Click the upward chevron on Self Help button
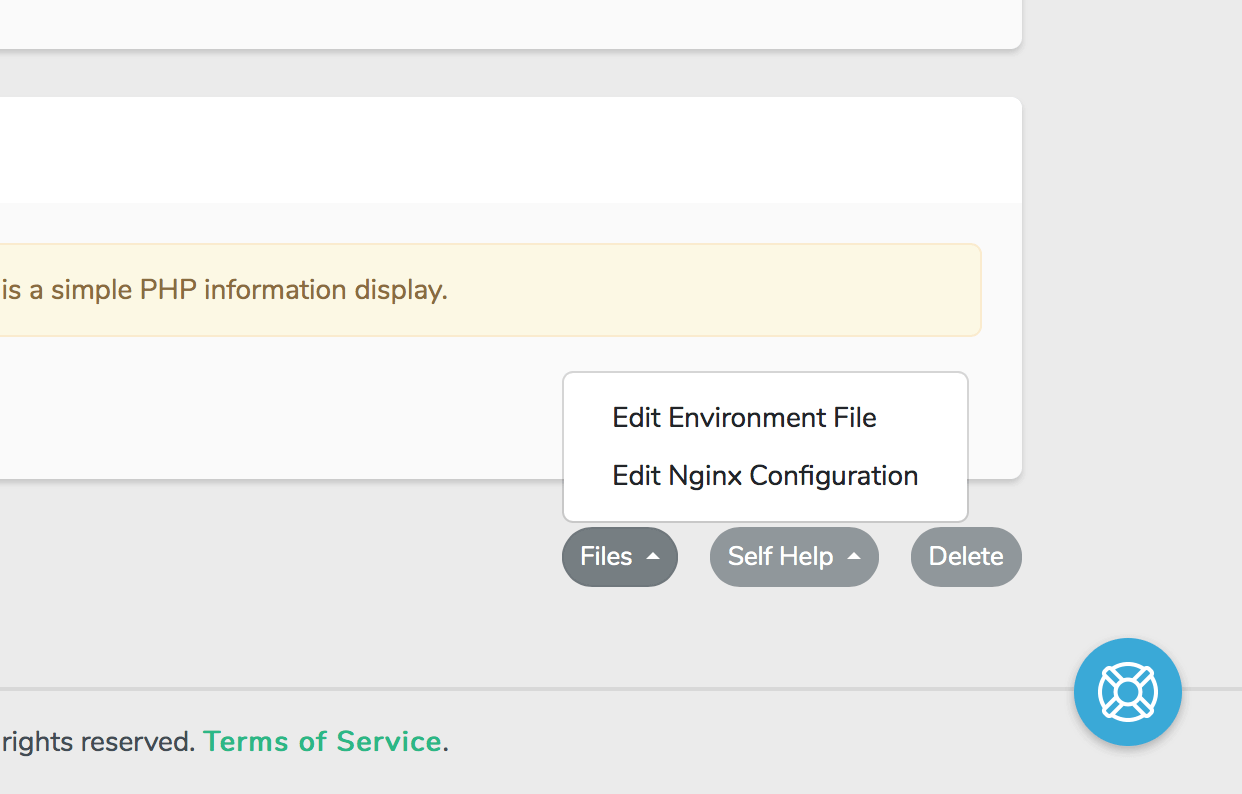Screen dimensions: 1242x794 click(856, 556)
